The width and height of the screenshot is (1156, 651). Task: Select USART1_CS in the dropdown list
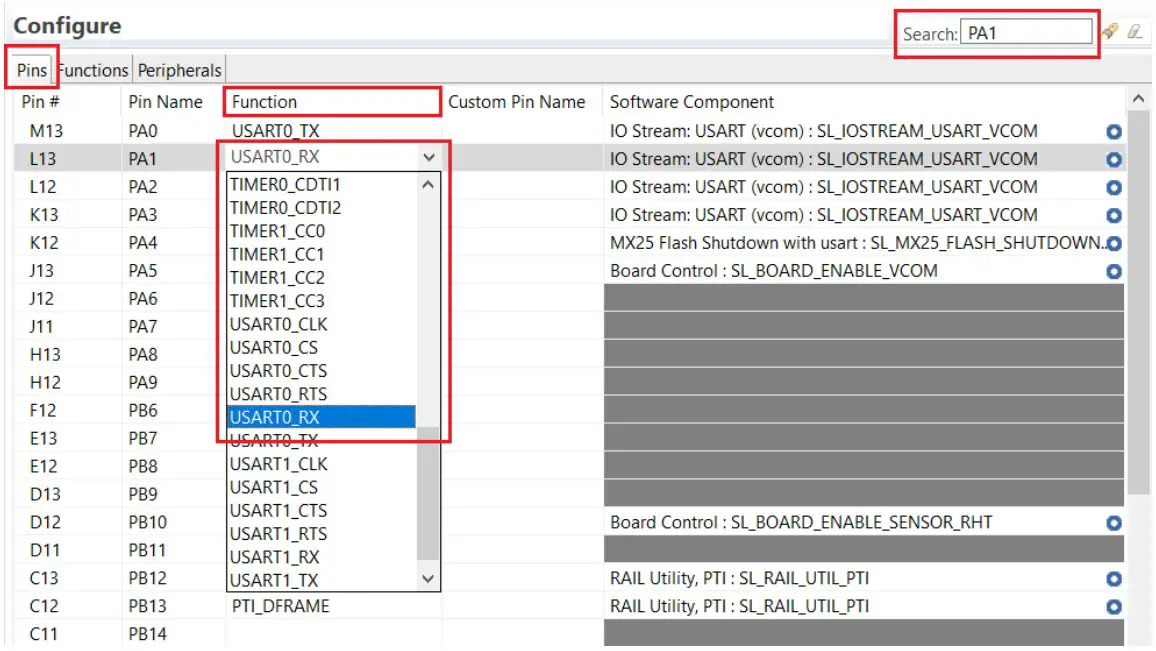pyautogui.click(x=321, y=487)
